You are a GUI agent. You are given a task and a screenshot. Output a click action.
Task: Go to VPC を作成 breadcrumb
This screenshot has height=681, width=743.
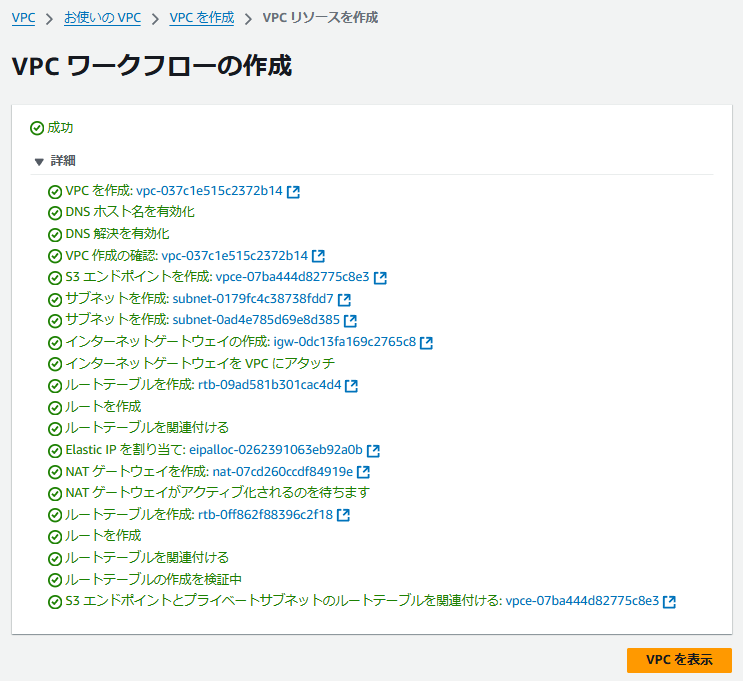(x=202, y=18)
